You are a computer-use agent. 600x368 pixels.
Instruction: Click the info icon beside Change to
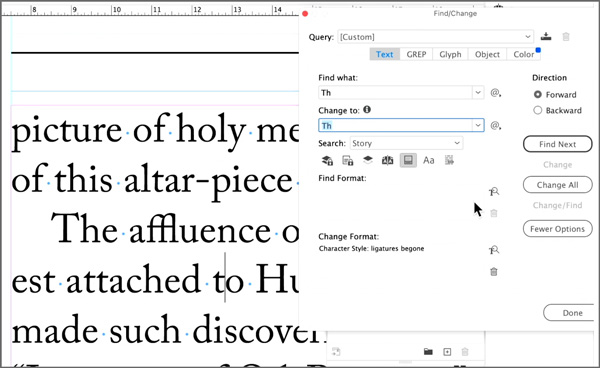[x=367, y=110]
